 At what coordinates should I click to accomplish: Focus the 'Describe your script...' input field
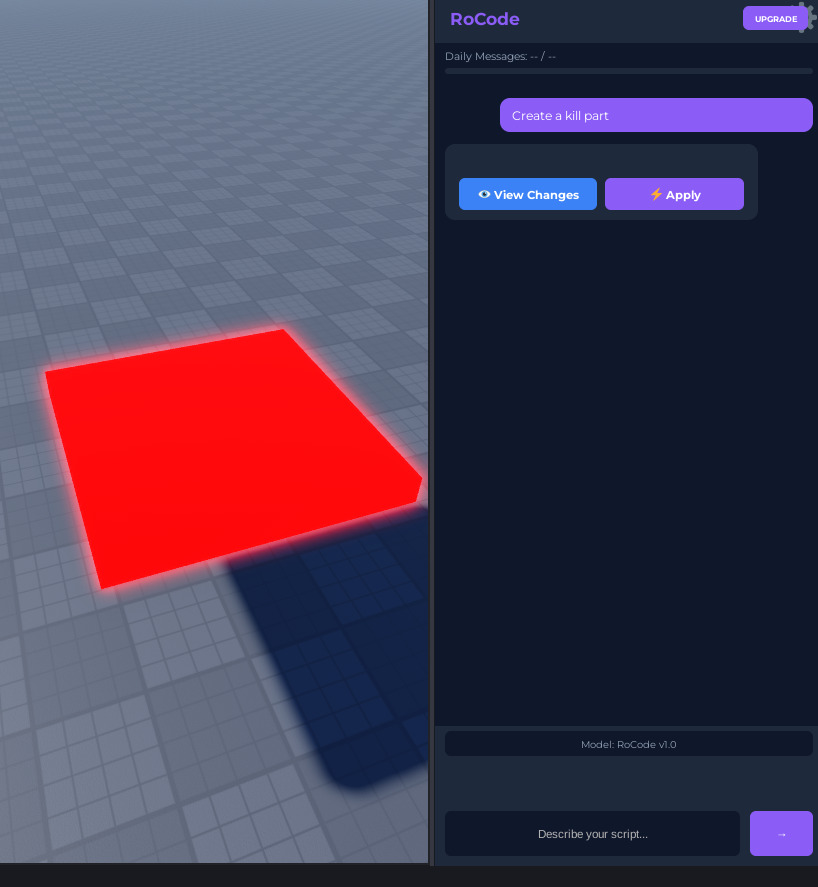pos(592,833)
